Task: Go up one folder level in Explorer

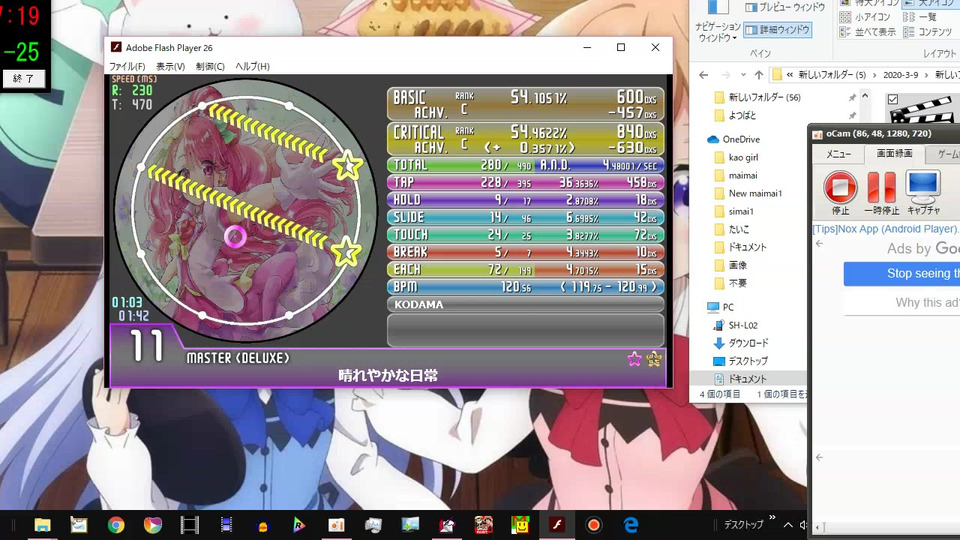Action: [x=759, y=75]
